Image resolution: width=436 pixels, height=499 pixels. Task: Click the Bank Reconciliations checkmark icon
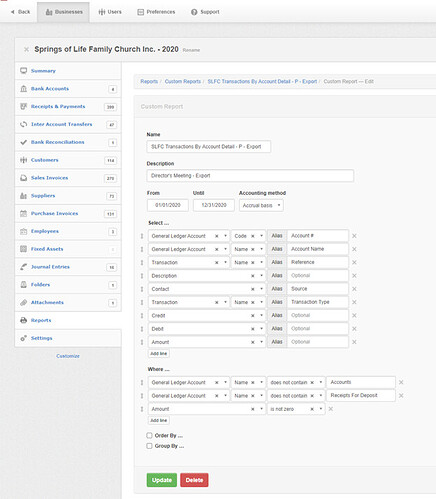23,142
